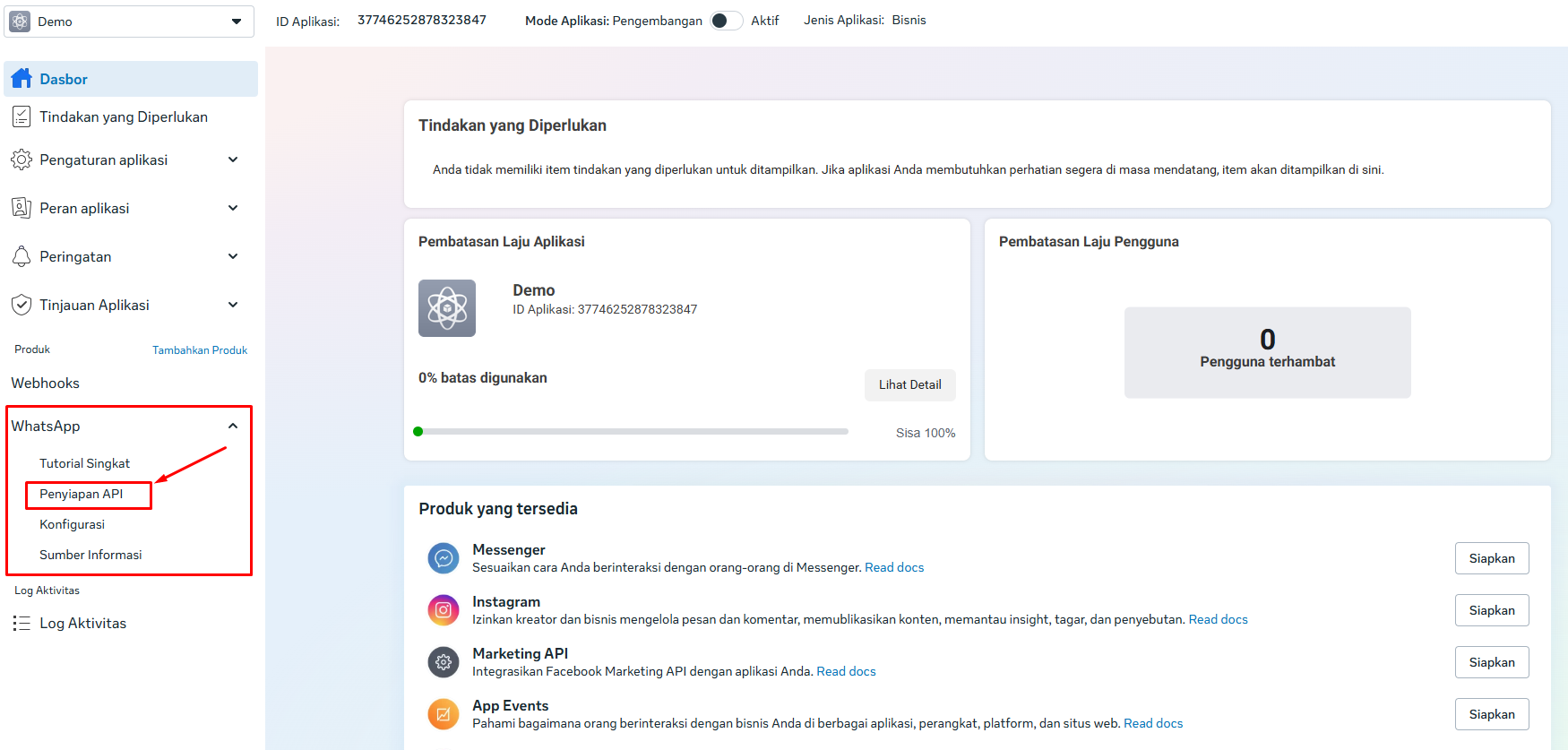
Task: Click the Tindakan yang Diperlukan checklist icon
Action: 22,116
